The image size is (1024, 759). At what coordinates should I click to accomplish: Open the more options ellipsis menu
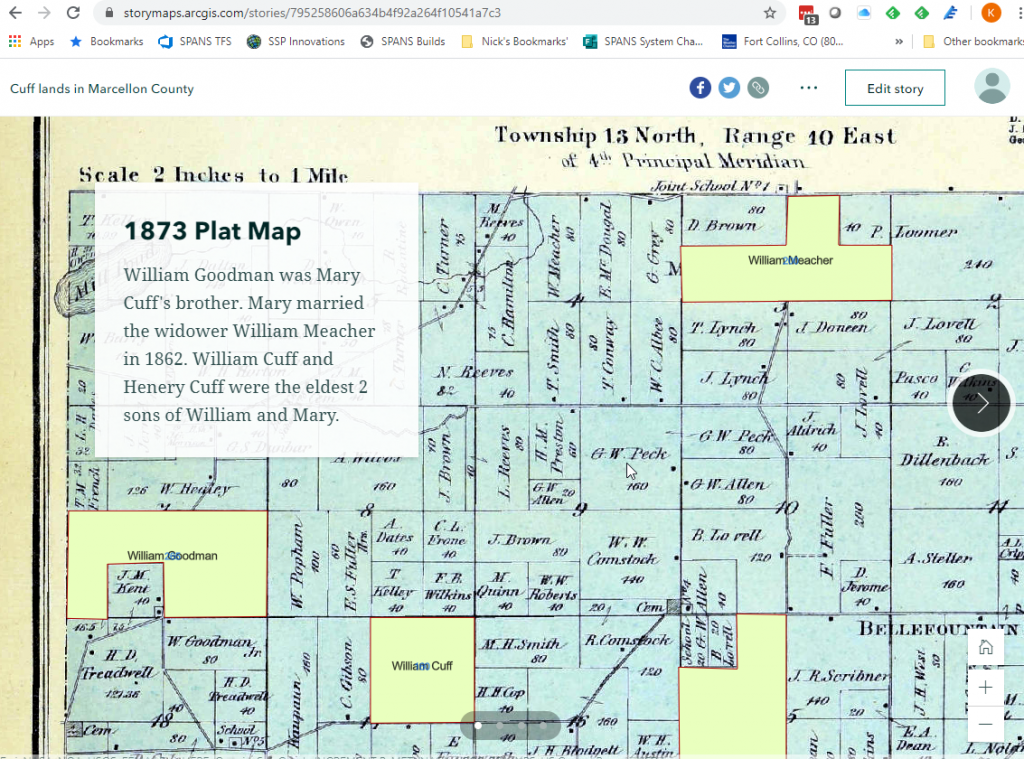pyautogui.click(x=808, y=87)
